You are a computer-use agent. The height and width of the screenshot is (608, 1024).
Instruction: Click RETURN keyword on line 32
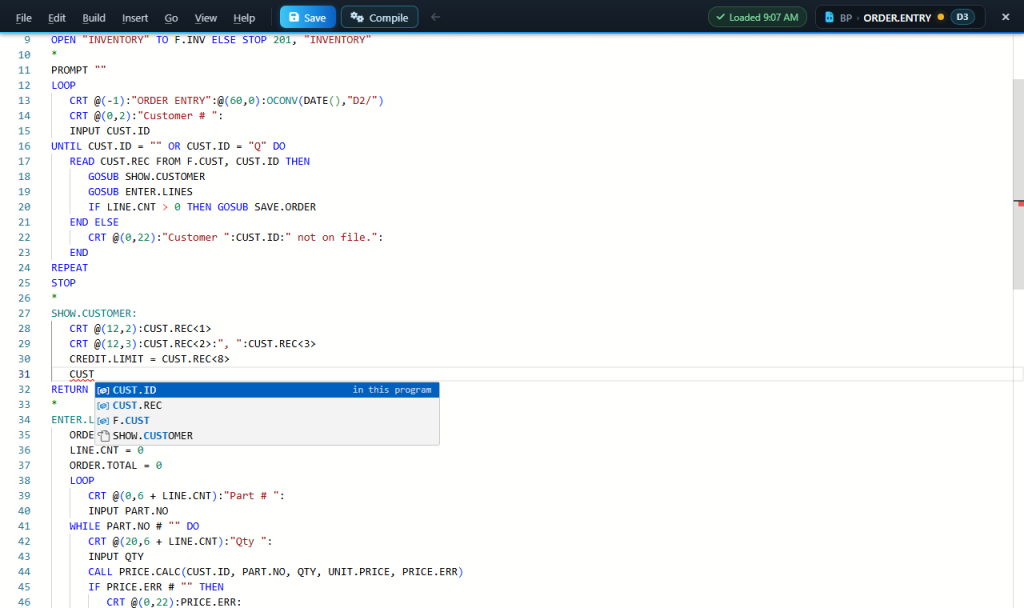69,389
